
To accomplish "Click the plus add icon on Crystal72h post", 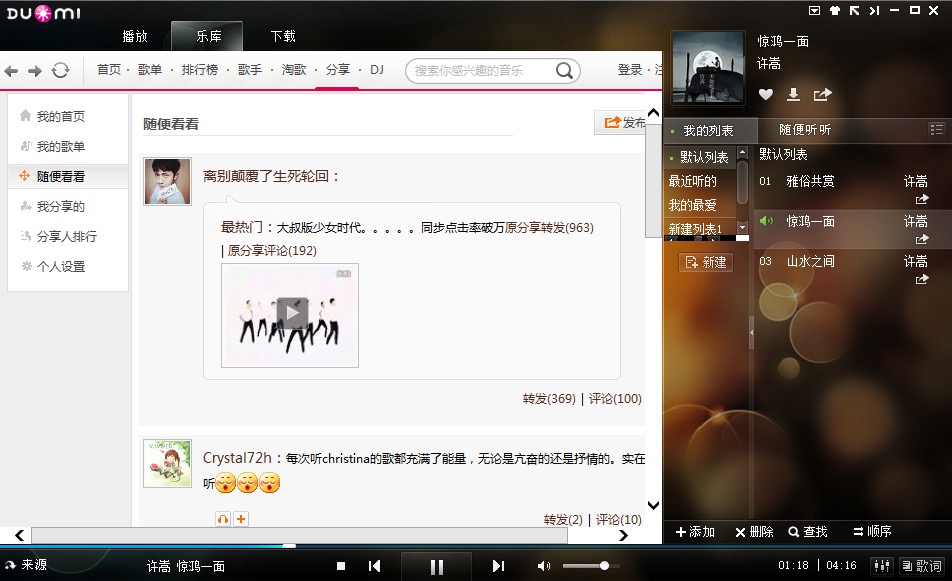I will click(x=241, y=519).
